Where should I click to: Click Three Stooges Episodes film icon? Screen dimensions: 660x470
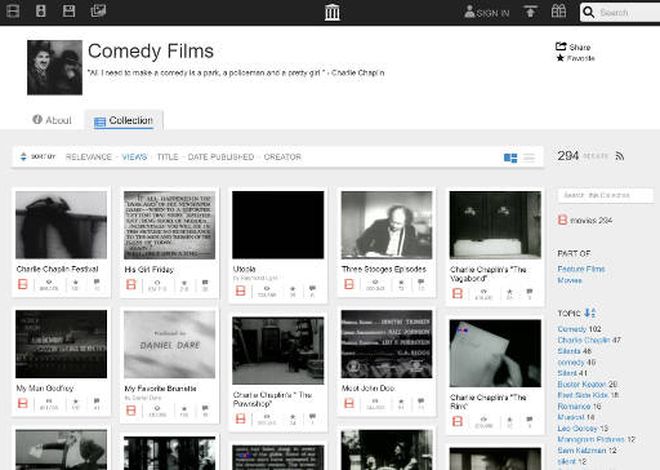(x=349, y=284)
